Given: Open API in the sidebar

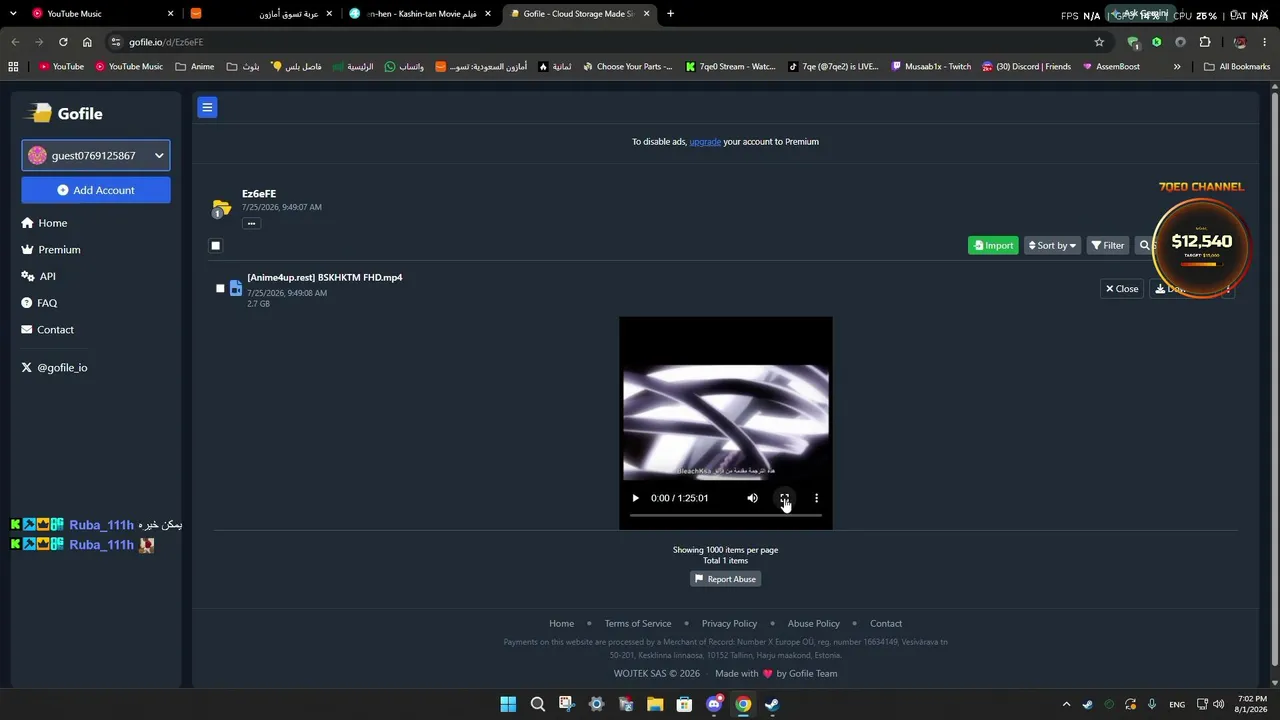Looking at the screenshot, I should point(39,276).
